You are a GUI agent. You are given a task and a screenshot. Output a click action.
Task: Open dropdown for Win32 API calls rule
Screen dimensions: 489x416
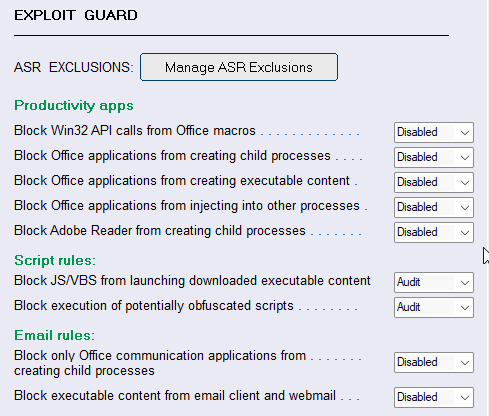click(x=434, y=132)
